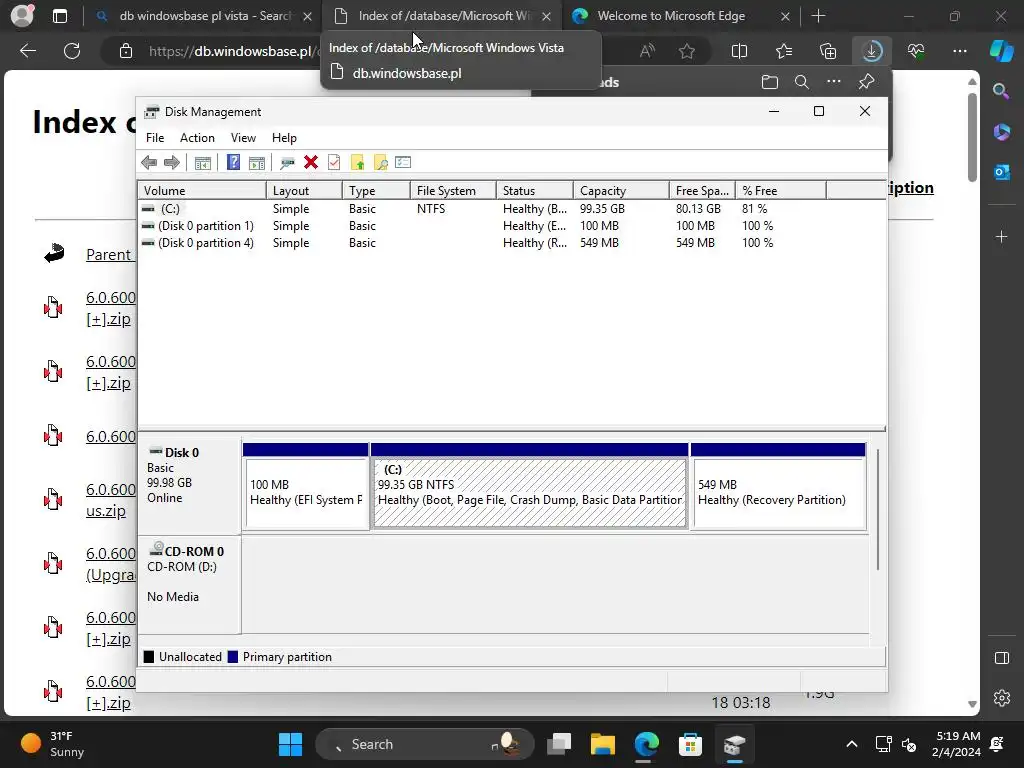
Task: Open the Windows Start button
Action: tap(291, 744)
